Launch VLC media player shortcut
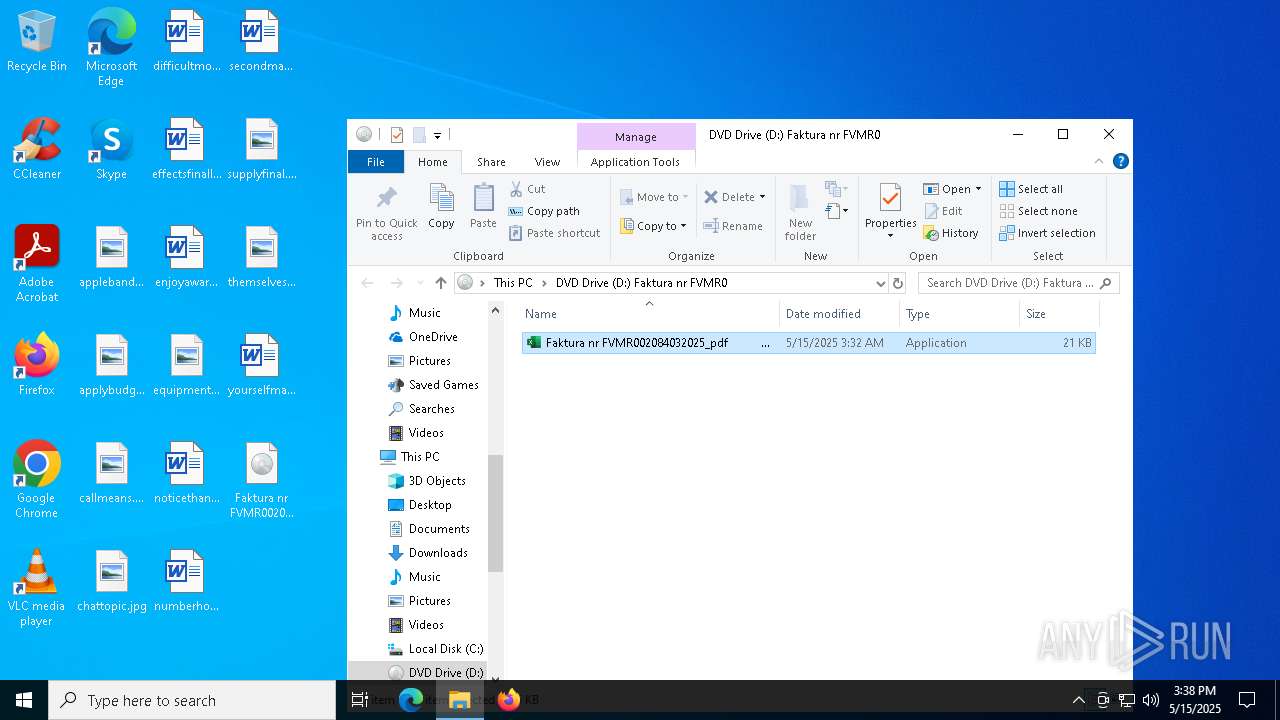1280x720 pixels. [x=37, y=588]
